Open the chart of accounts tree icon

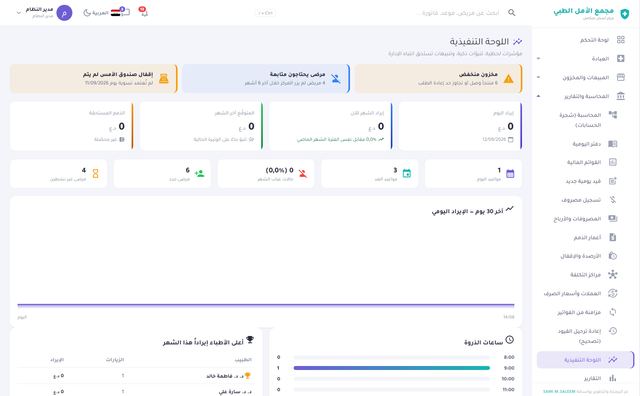tap(613, 115)
